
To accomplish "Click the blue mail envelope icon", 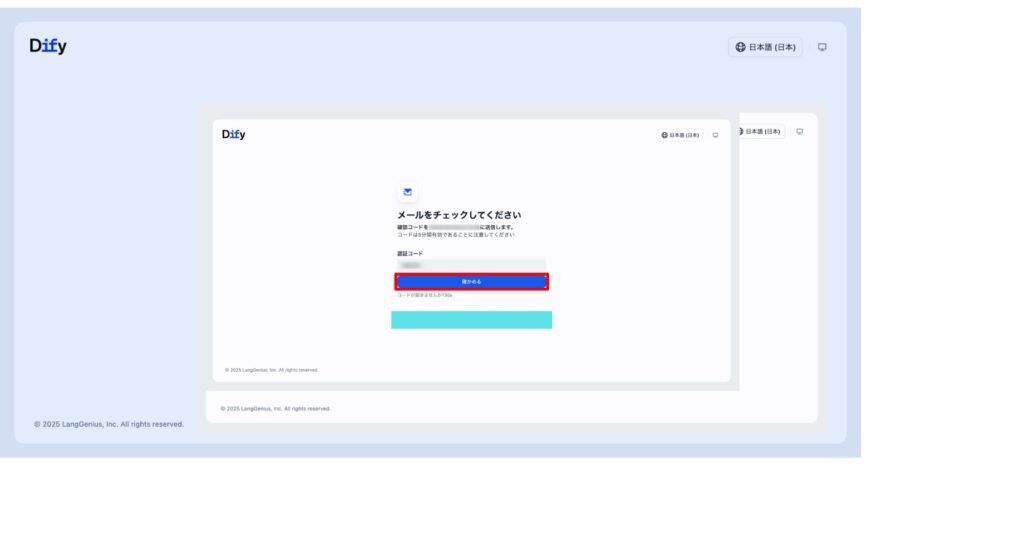I will tap(407, 191).
